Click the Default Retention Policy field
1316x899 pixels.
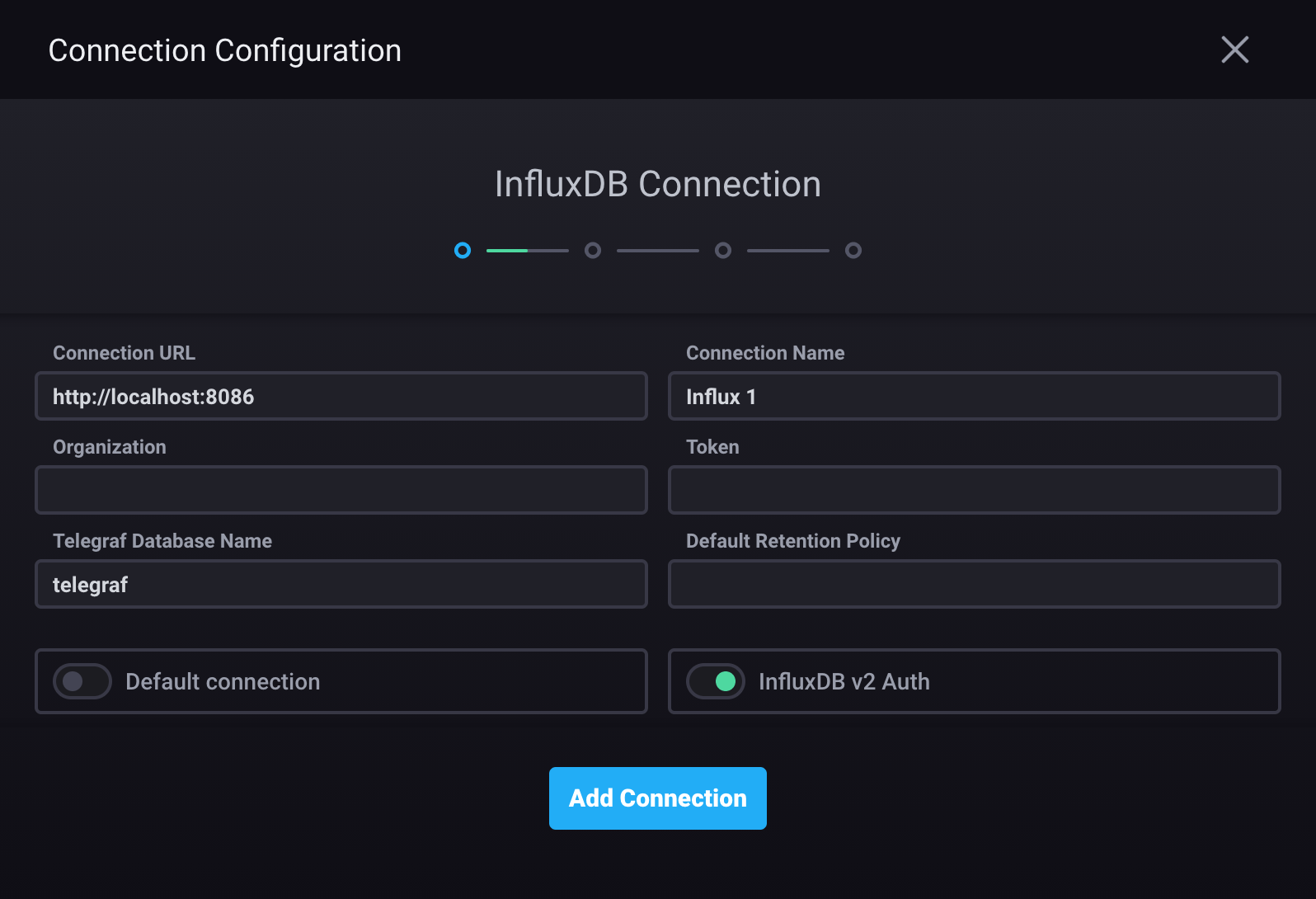974,585
